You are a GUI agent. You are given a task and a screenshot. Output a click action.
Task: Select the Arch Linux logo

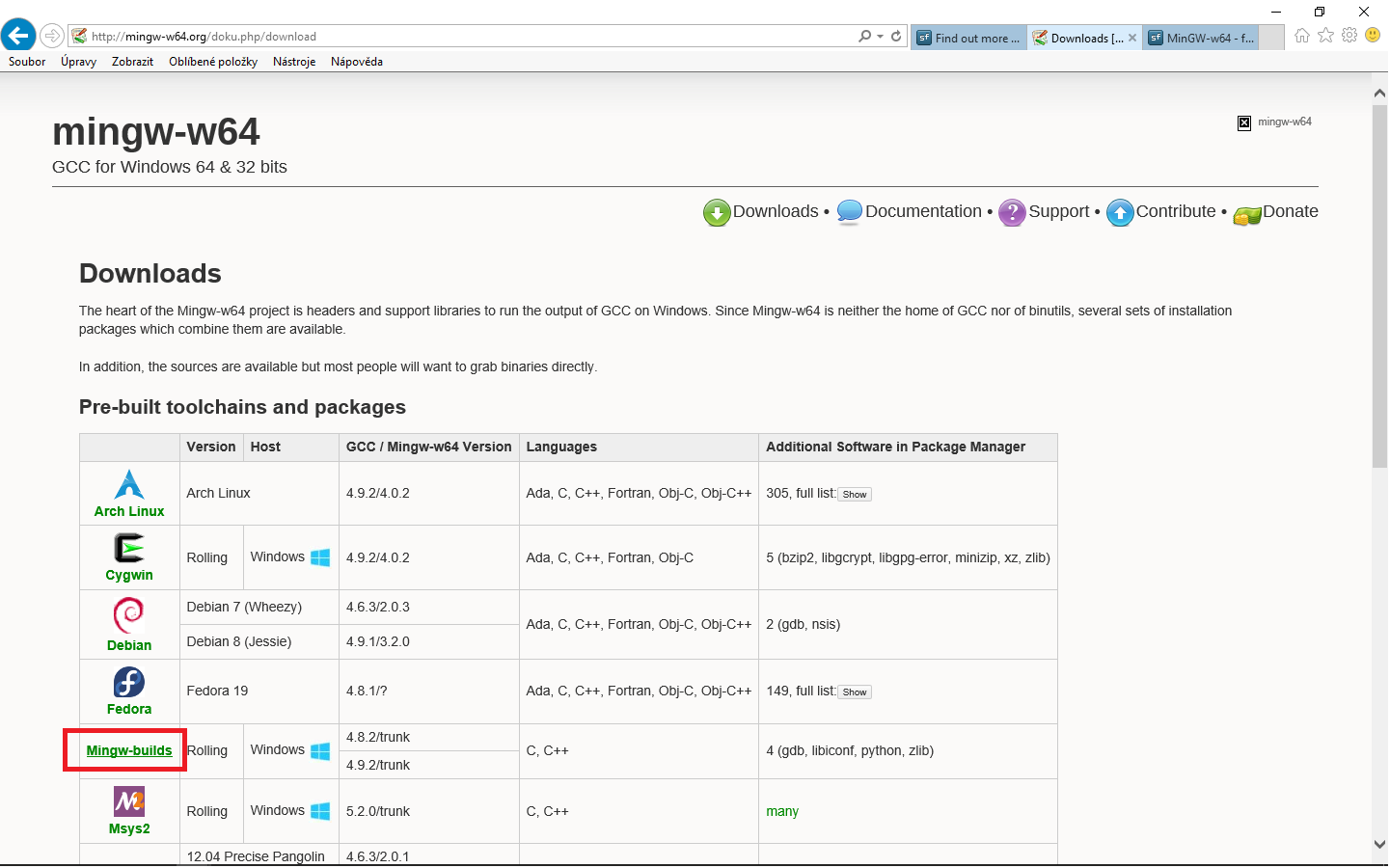click(128, 485)
